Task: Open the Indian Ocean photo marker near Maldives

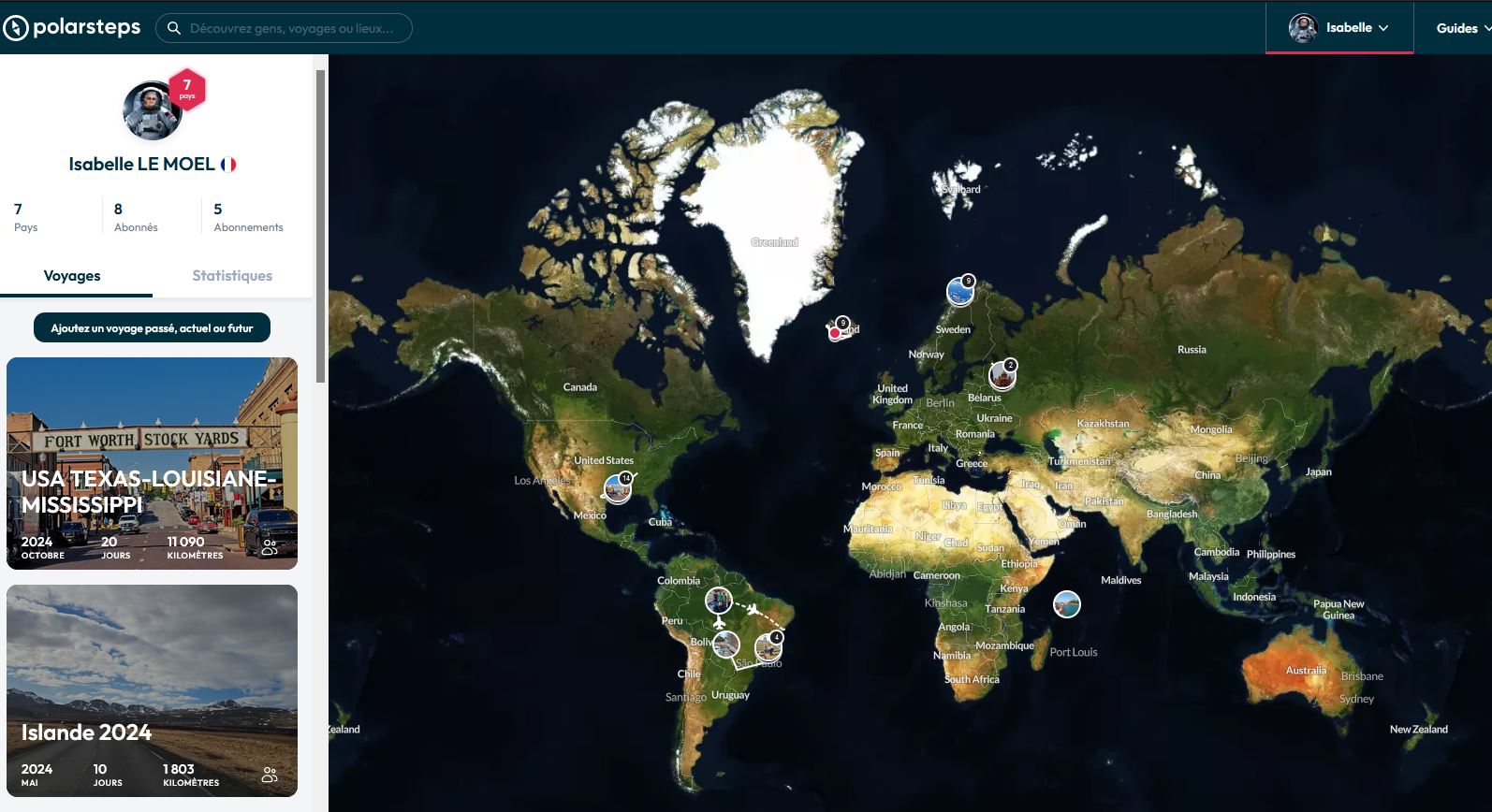Action: pos(1067,604)
